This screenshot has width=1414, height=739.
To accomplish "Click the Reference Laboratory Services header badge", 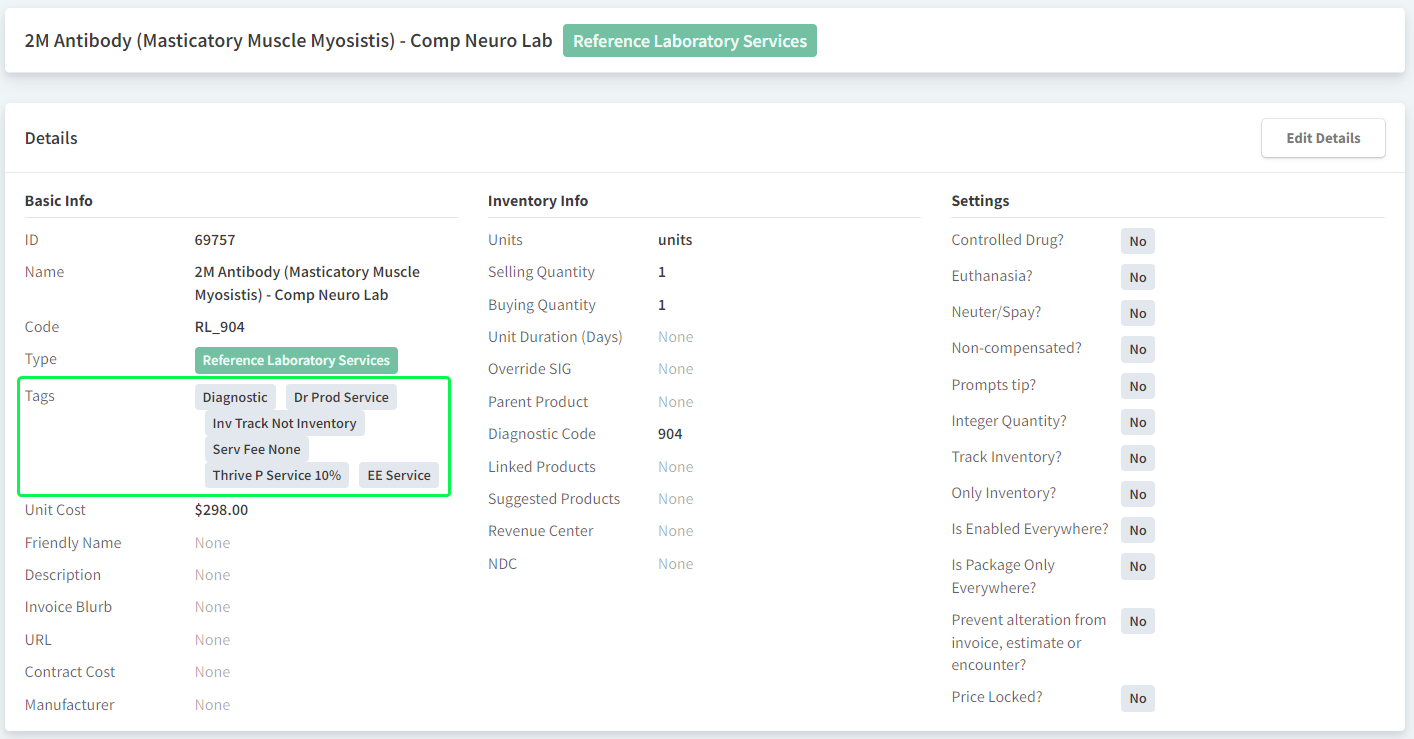I will click(x=689, y=41).
